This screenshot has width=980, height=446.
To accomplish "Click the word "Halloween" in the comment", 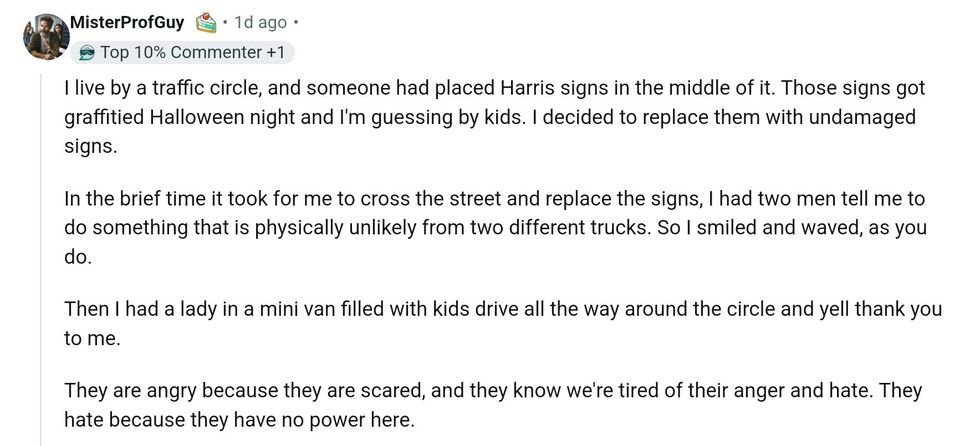I will (195, 118).
